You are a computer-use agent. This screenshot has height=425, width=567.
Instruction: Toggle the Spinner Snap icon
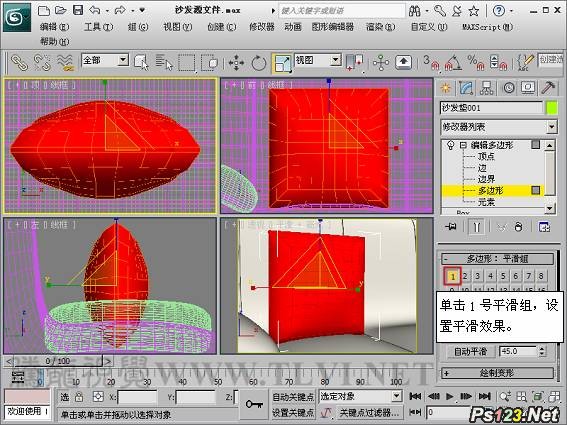pyautogui.click(x=498, y=62)
